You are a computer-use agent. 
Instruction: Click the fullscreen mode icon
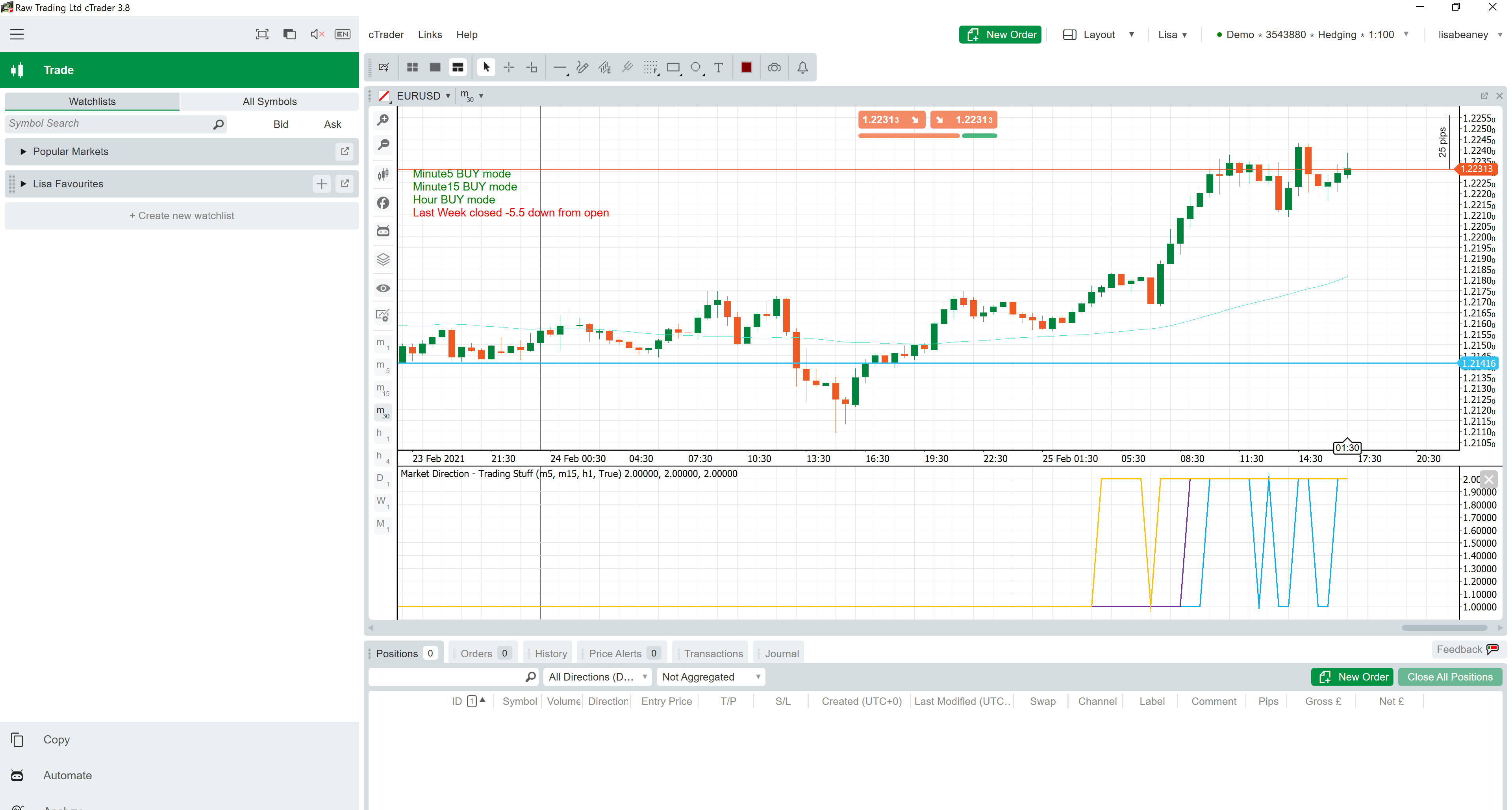pos(262,34)
